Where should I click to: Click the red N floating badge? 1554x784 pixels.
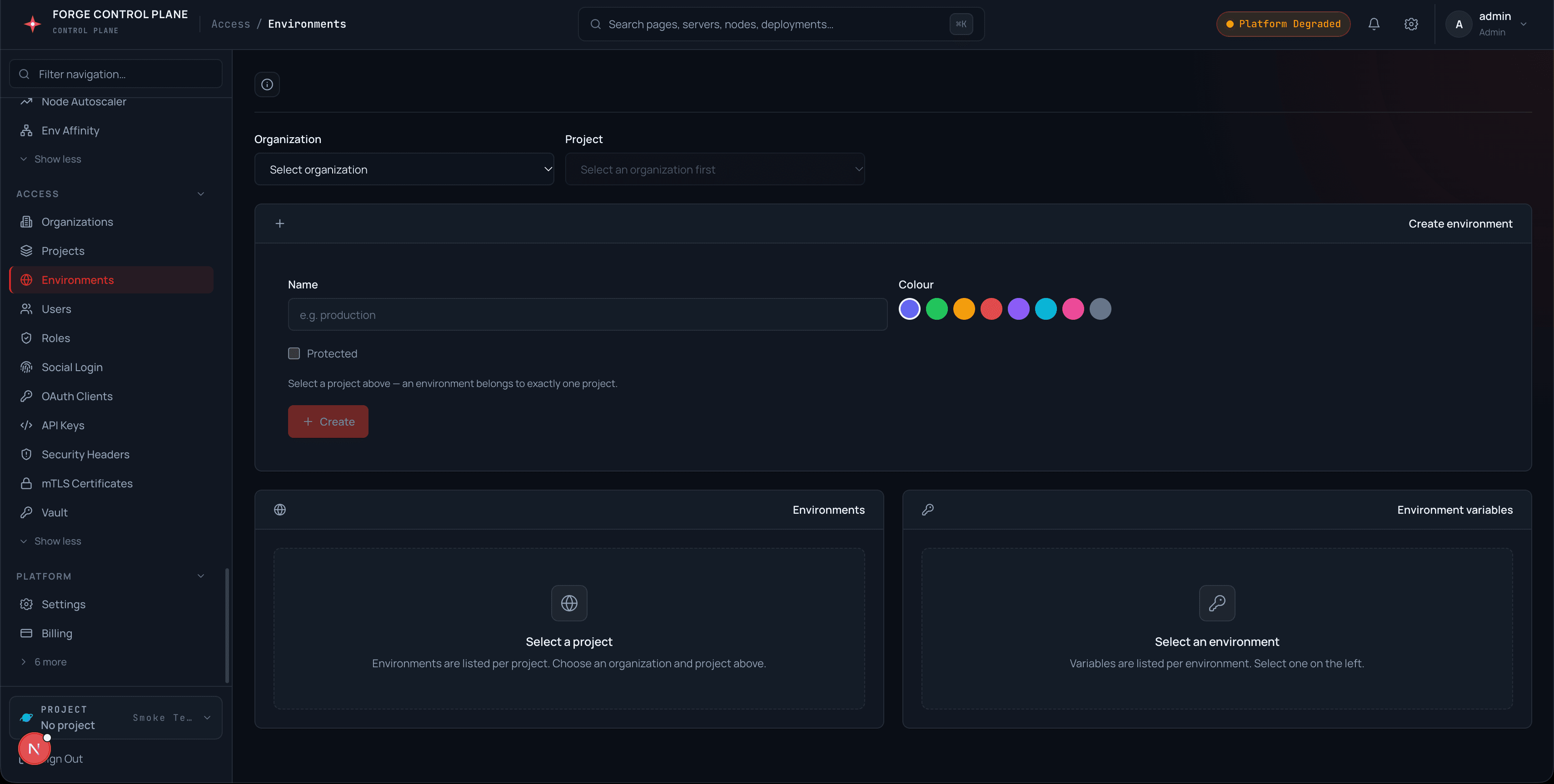(x=34, y=749)
